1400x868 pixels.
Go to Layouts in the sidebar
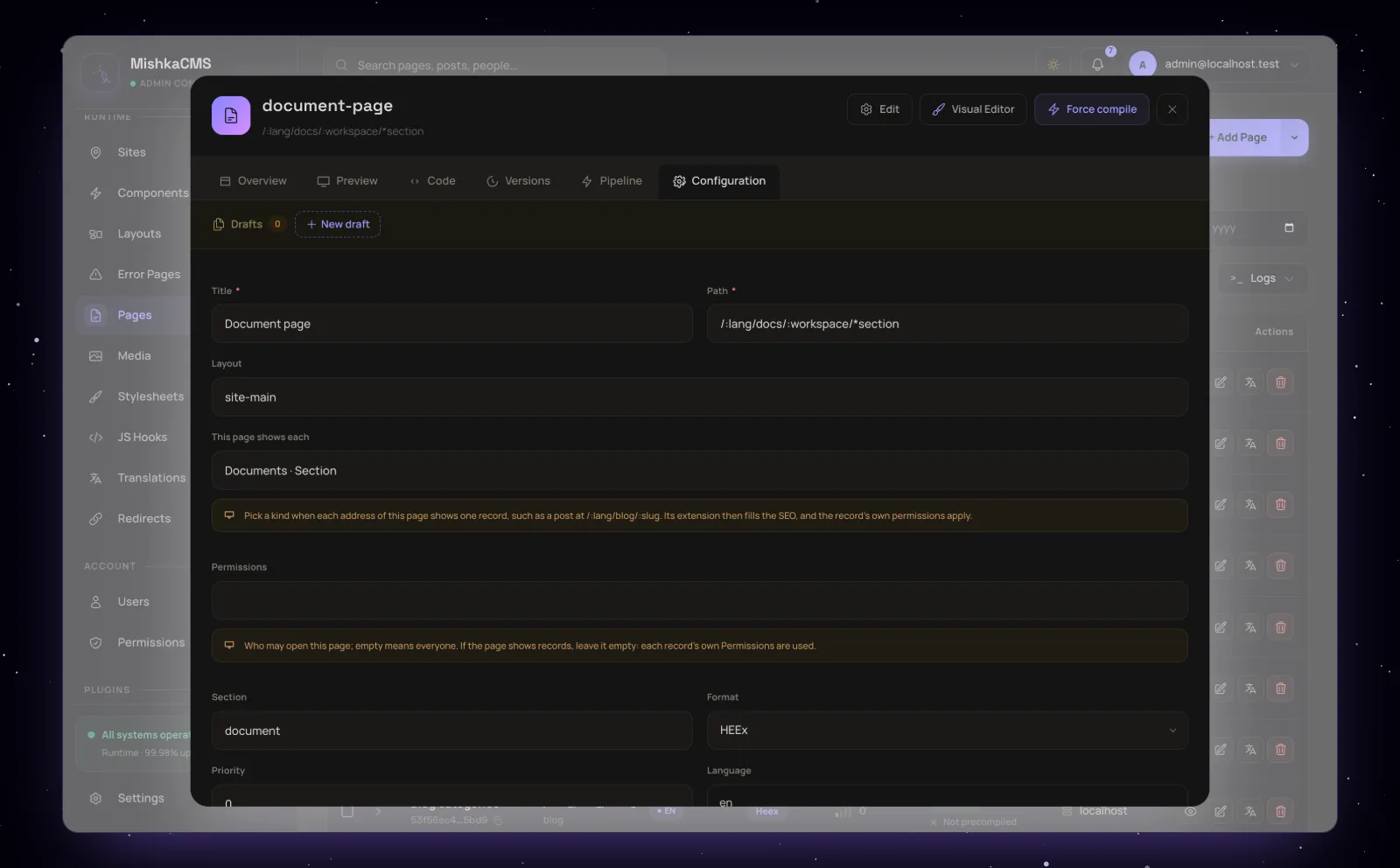[133, 234]
